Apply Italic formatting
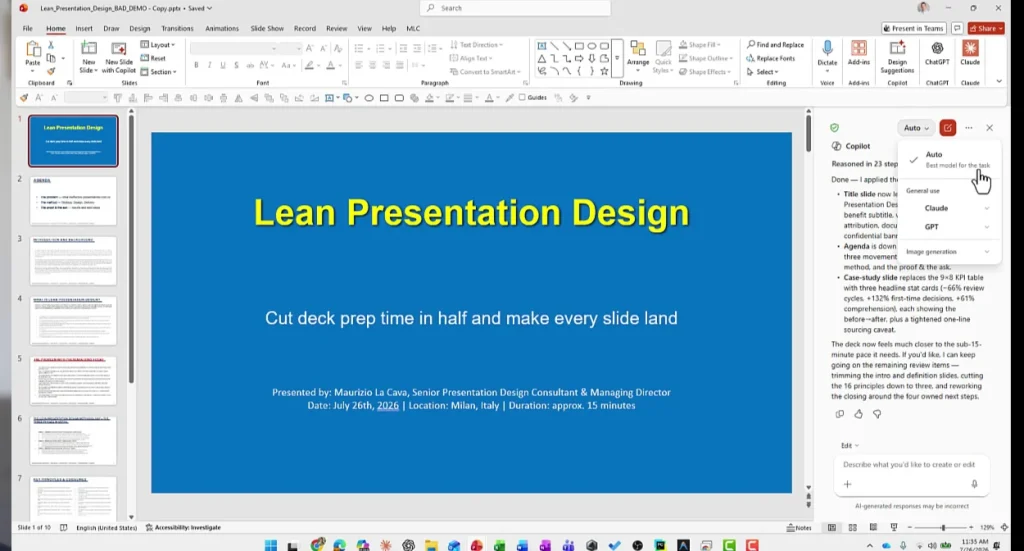Viewport: 1024px width, 551px height. coord(209,65)
